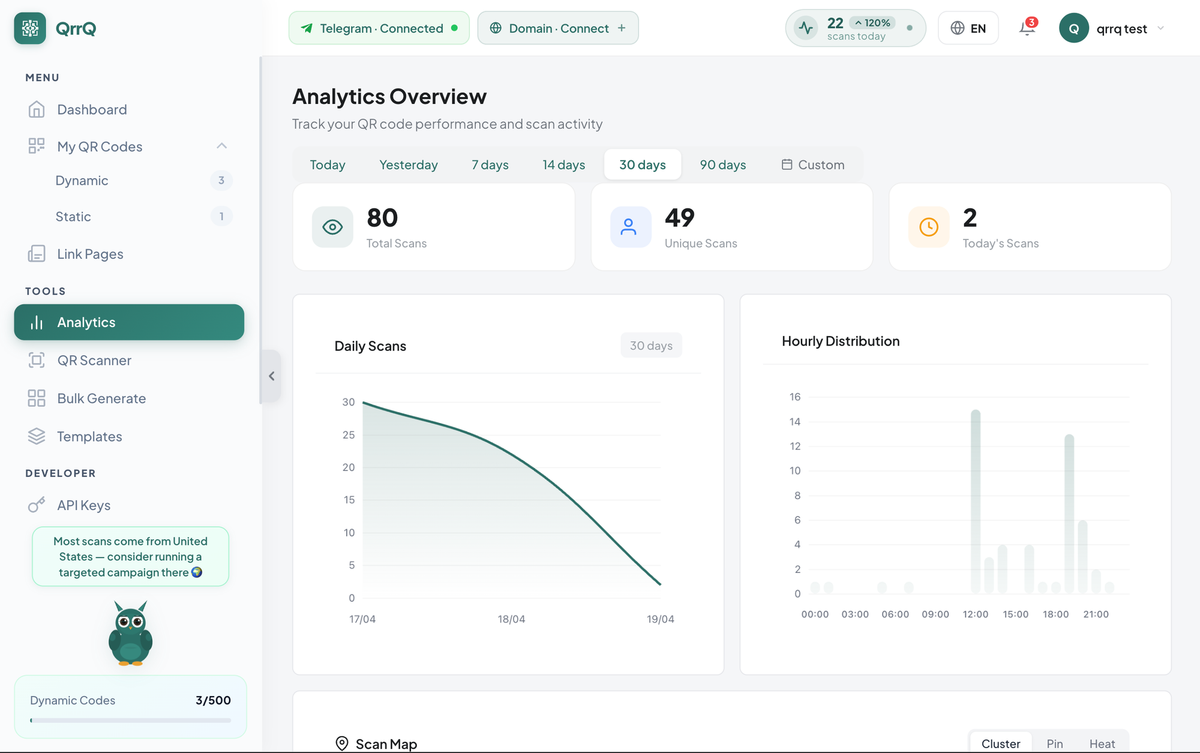
Task: Switch the scan map to Cluster view
Action: (1001, 743)
